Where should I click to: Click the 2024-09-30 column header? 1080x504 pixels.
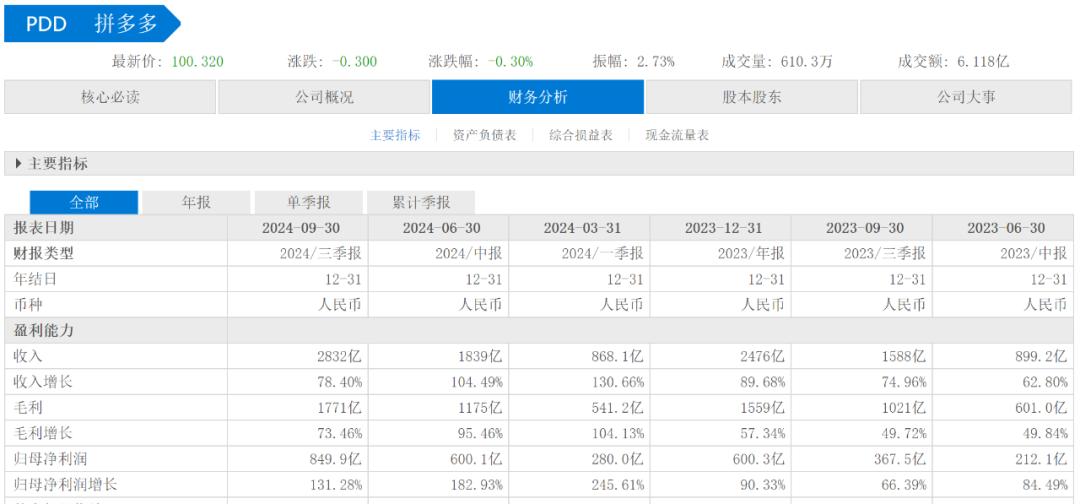tap(297, 227)
